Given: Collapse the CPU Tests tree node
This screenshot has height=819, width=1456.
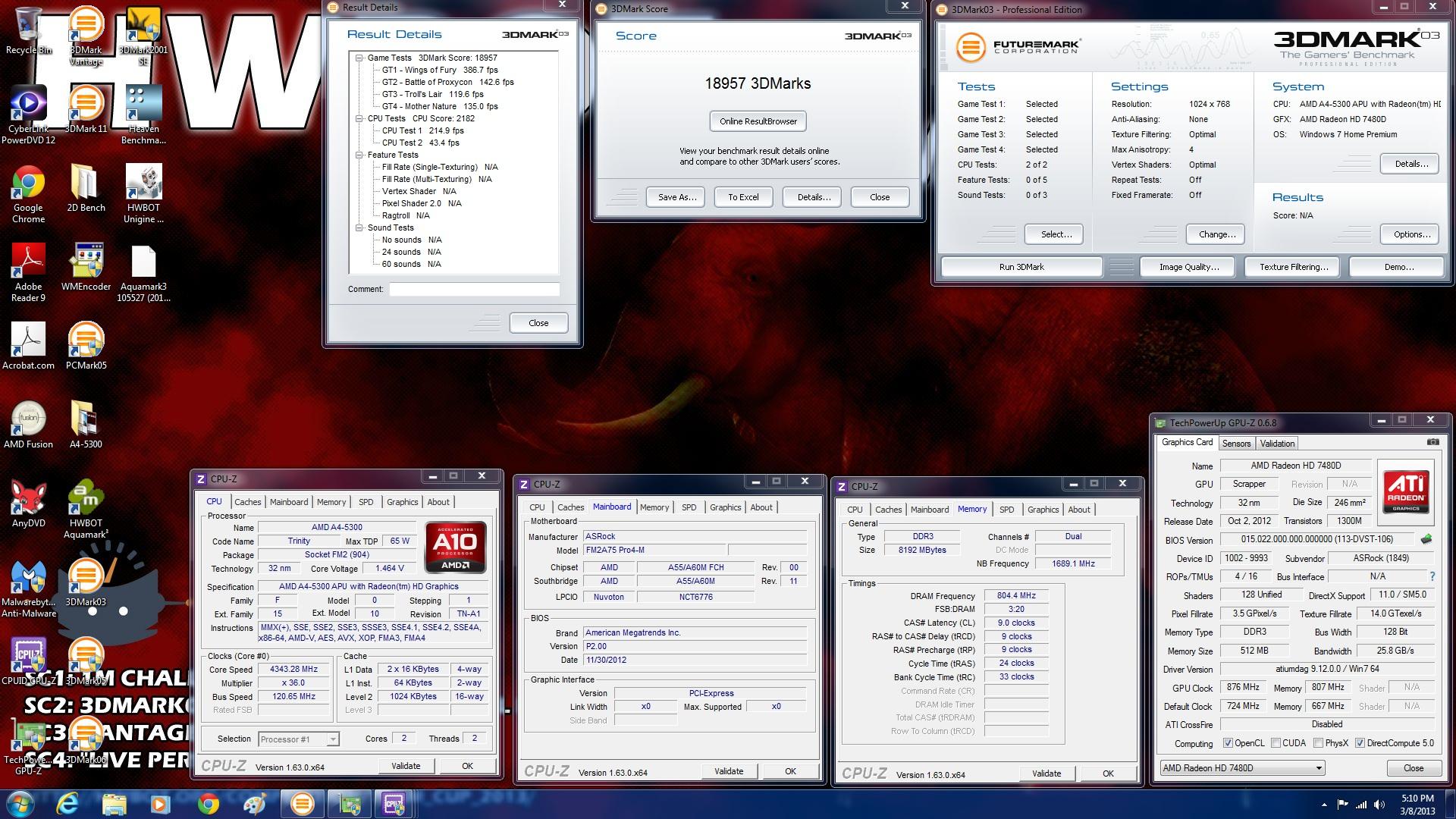Looking at the screenshot, I should point(359,118).
